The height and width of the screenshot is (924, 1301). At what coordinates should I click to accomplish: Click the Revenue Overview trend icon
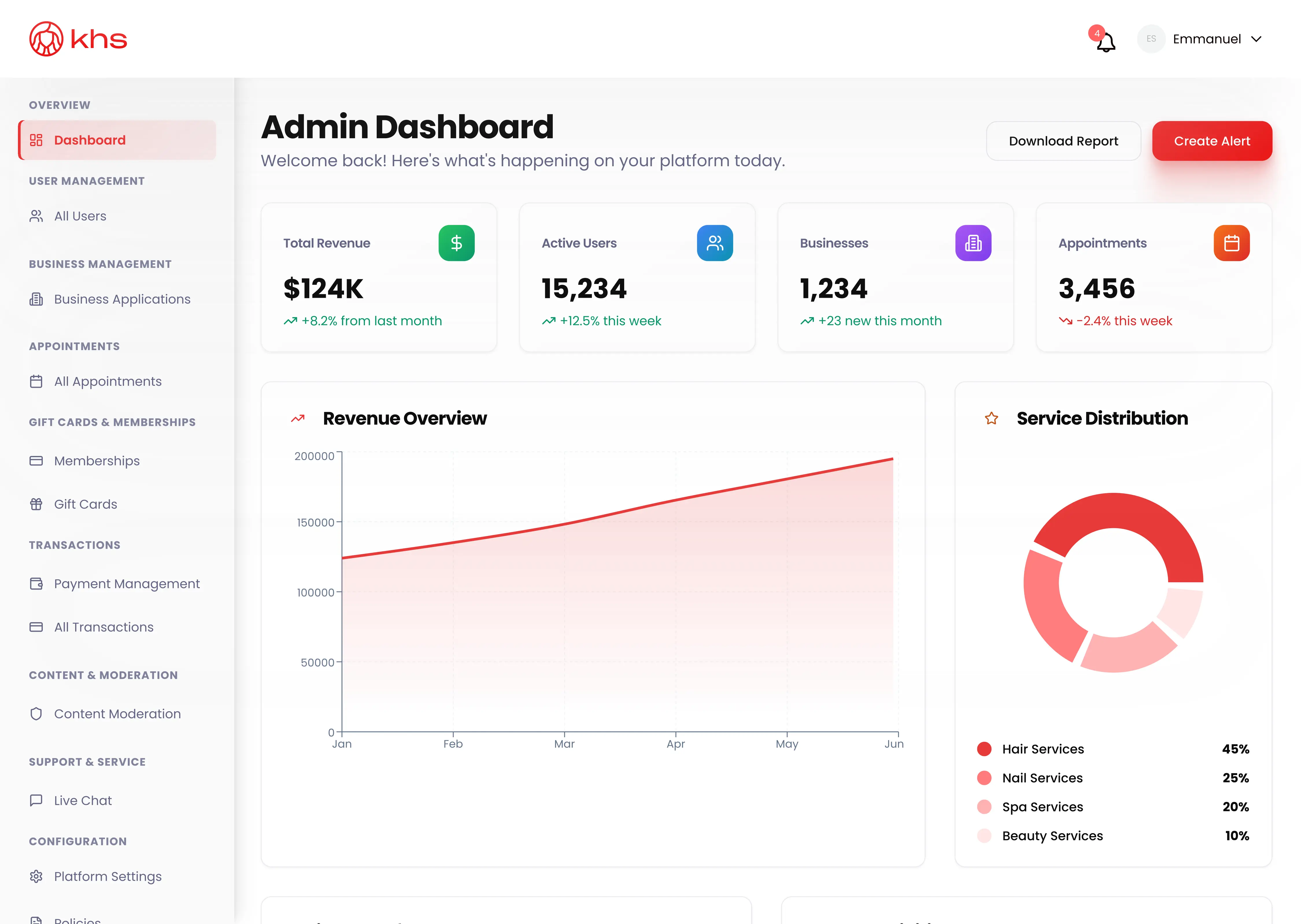point(297,419)
